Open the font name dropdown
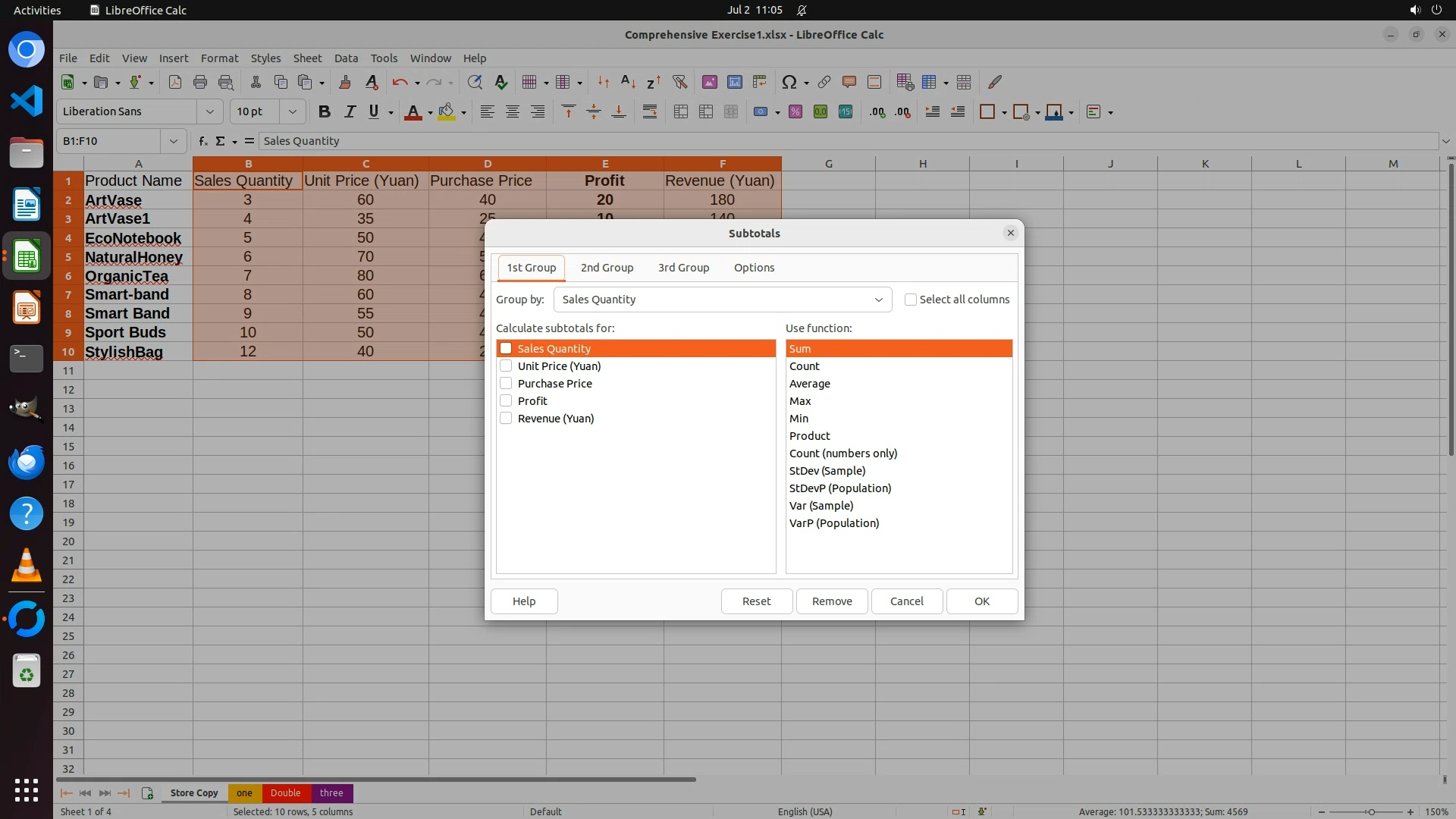This screenshot has height=819, width=1456. tap(209, 111)
